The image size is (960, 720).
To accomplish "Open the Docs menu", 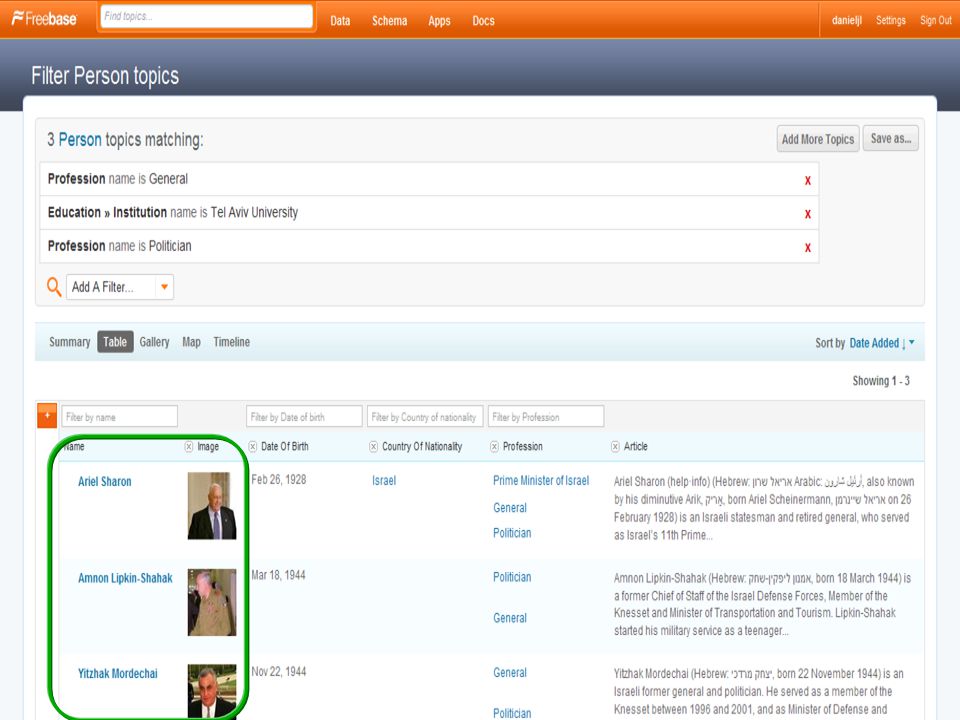I will [483, 21].
